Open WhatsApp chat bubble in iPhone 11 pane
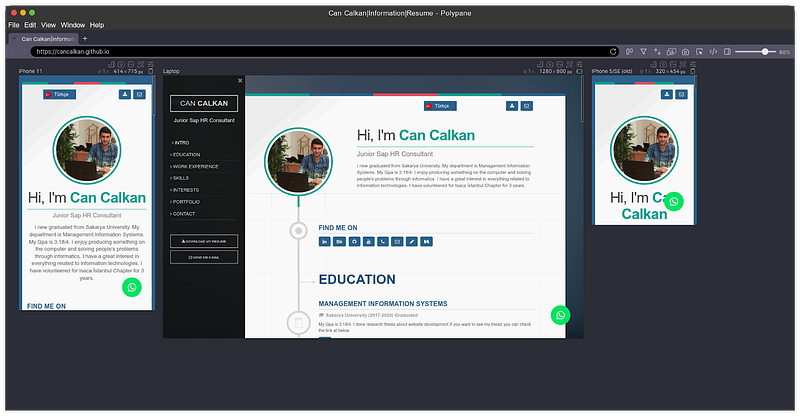The image size is (800, 416). [x=132, y=287]
